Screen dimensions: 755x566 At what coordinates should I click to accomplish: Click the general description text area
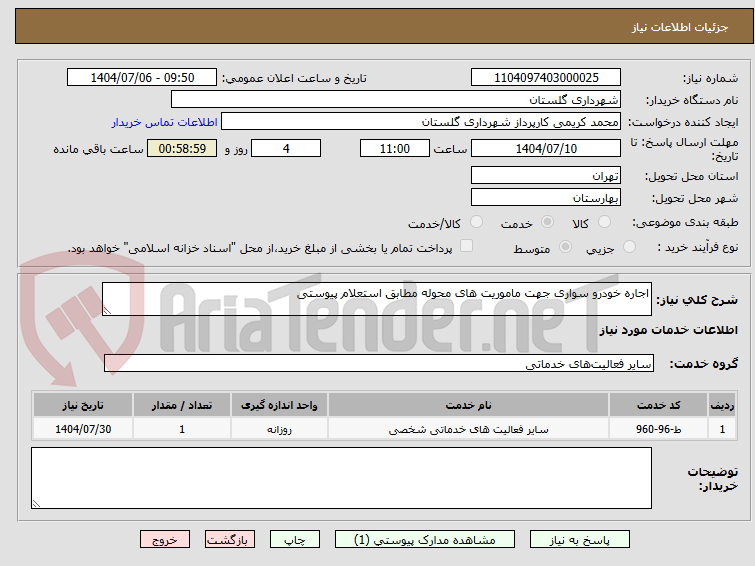[377, 299]
